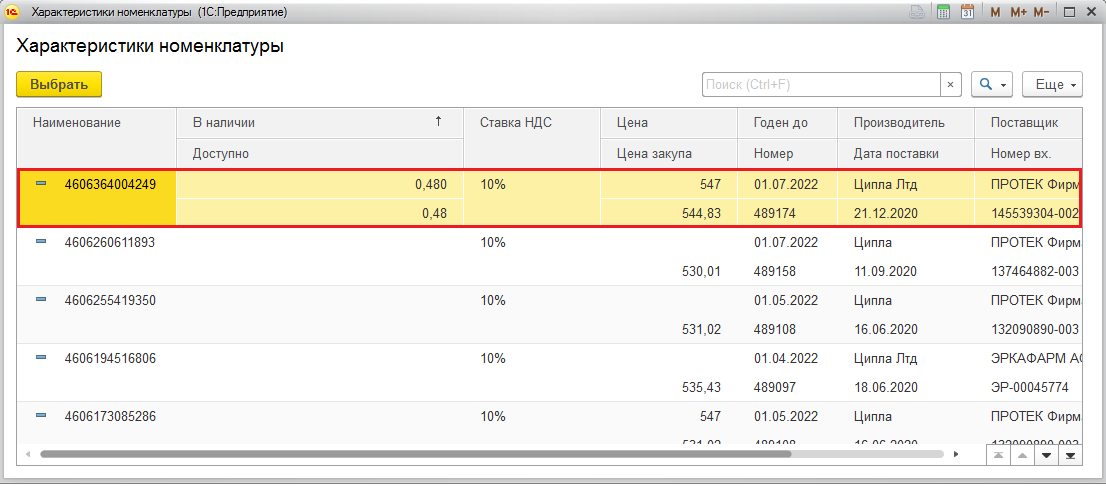
Task: Click the M+ memory add button
Action: [1018, 12]
